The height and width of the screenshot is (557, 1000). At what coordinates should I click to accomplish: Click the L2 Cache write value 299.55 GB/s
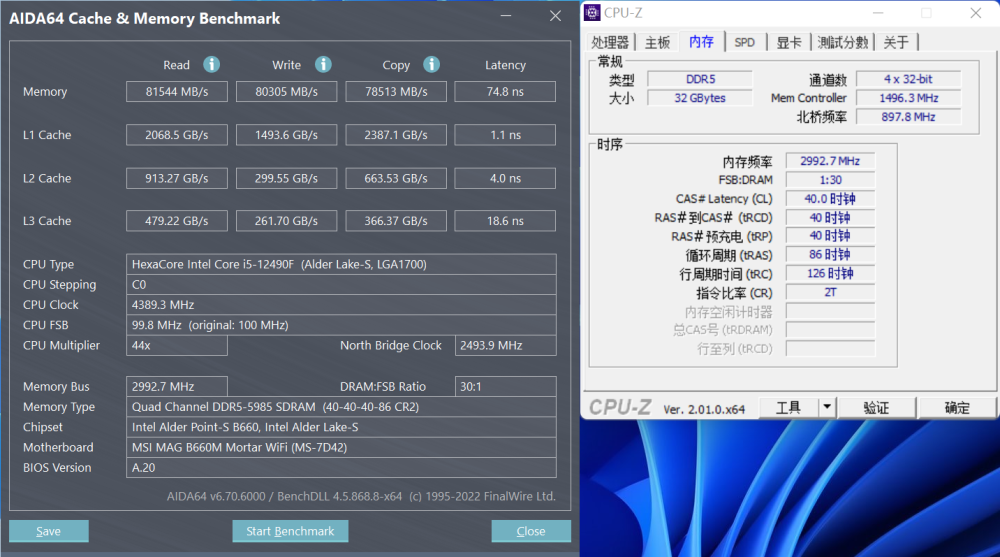(286, 178)
